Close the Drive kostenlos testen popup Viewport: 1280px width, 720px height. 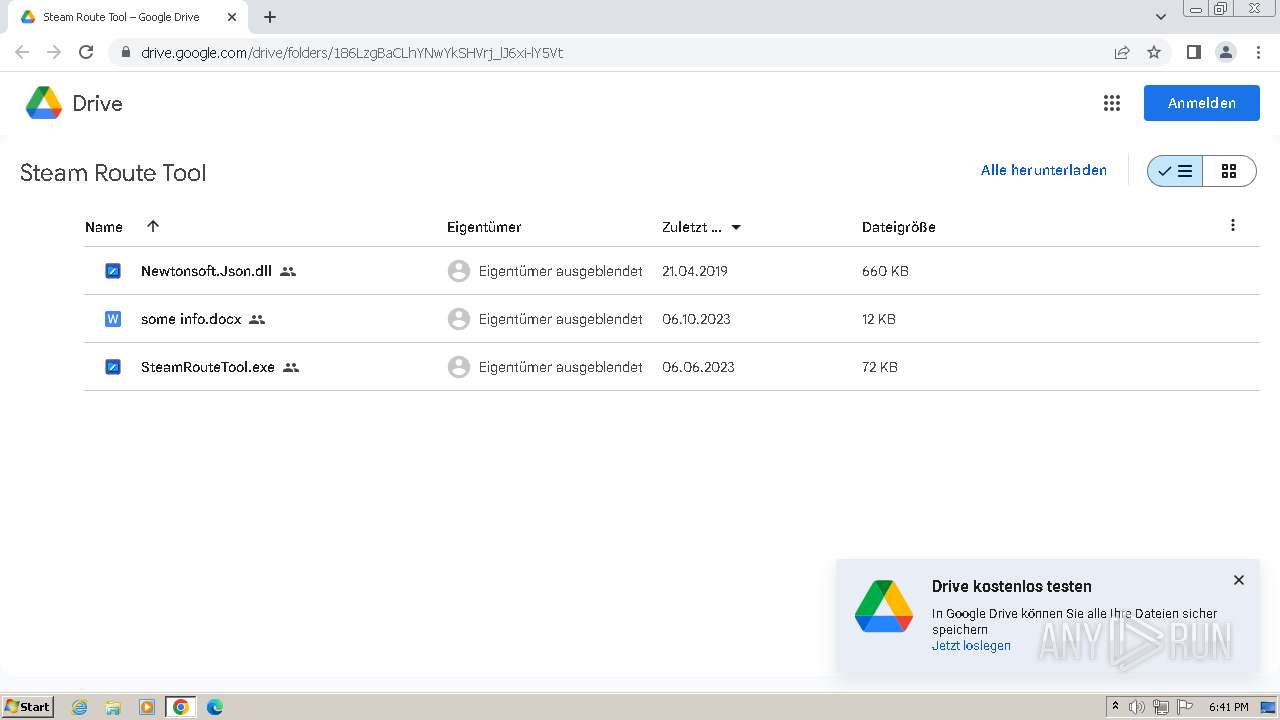[1239, 580]
